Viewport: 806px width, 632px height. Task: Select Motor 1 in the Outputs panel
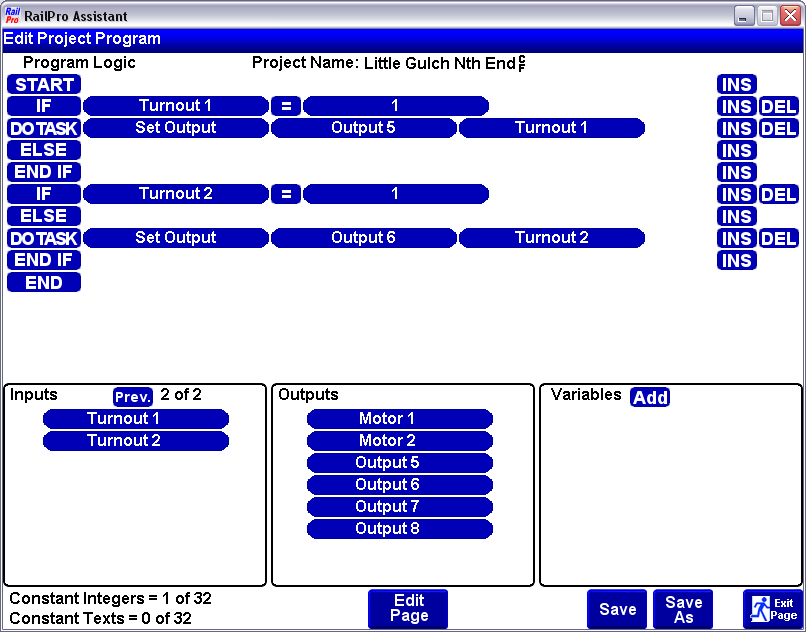[400, 418]
